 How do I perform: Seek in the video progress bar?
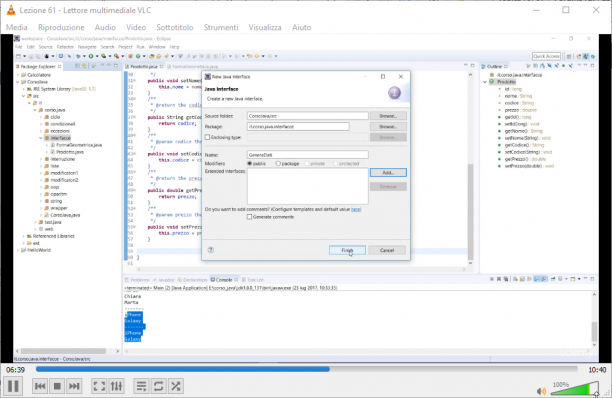point(306,369)
